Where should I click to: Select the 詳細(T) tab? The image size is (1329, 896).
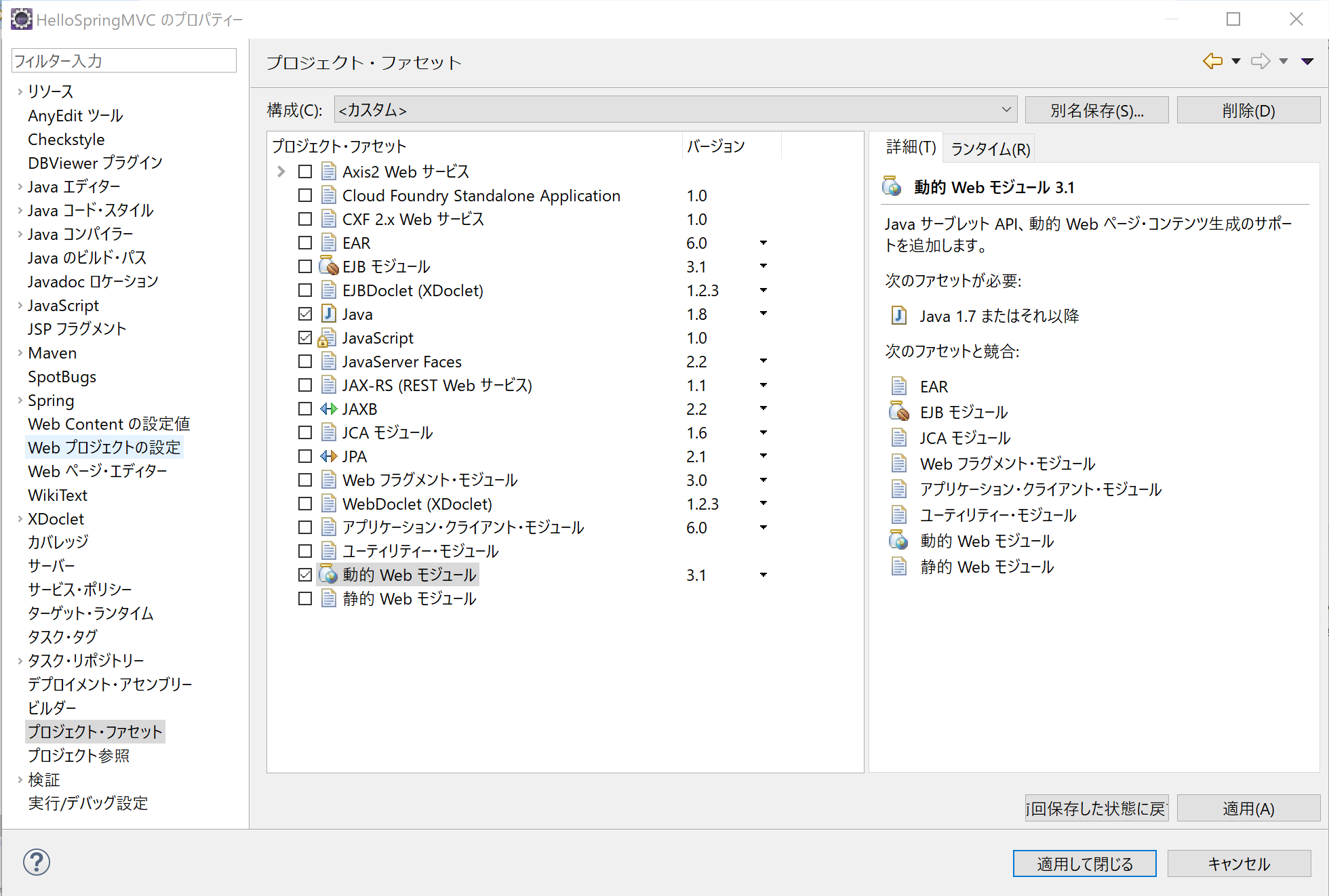pyautogui.click(x=911, y=147)
